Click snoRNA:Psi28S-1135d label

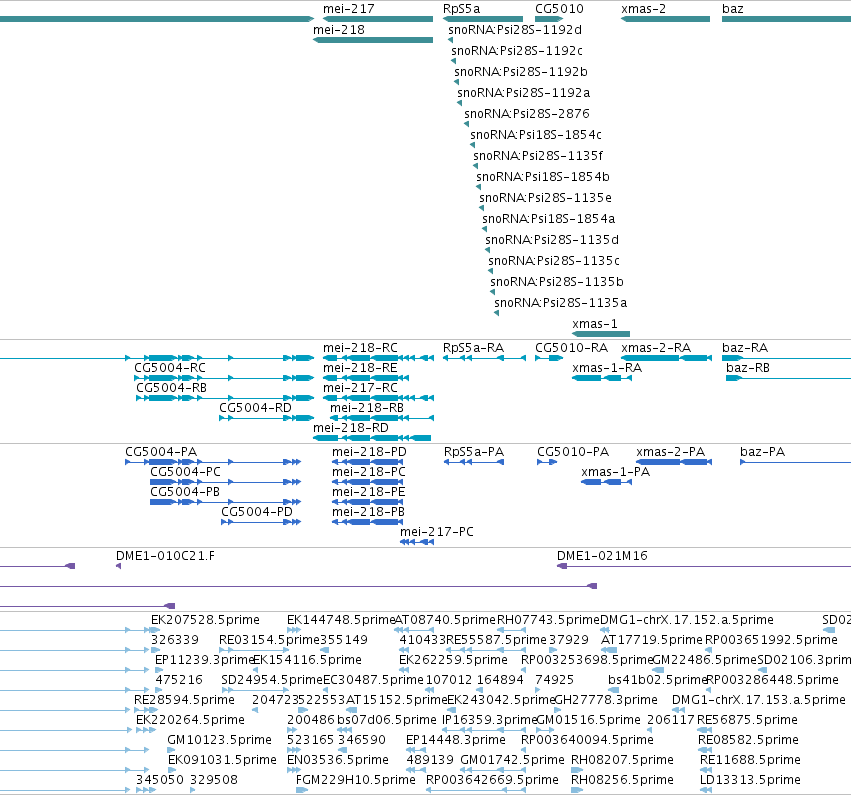[x=552, y=240]
